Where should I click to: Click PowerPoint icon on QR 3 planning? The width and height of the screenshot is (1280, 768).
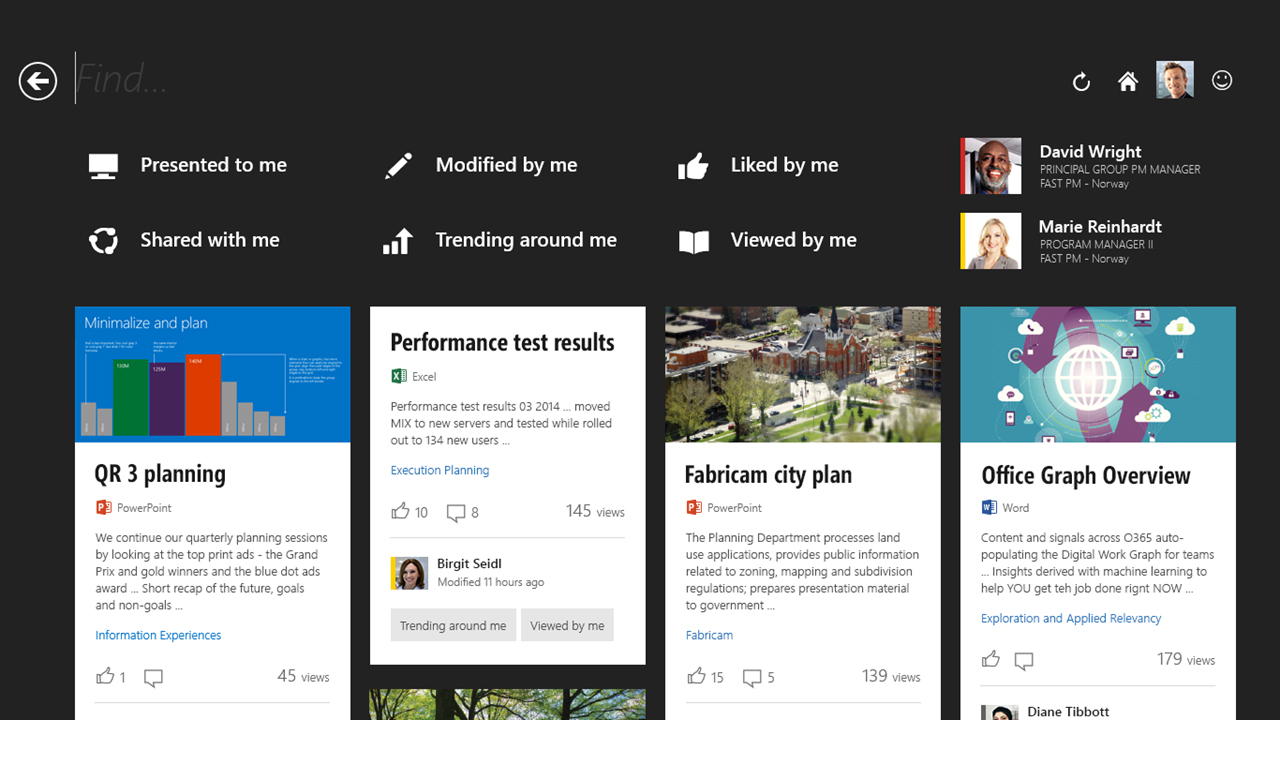pyautogui.click(x=104, y=508)
